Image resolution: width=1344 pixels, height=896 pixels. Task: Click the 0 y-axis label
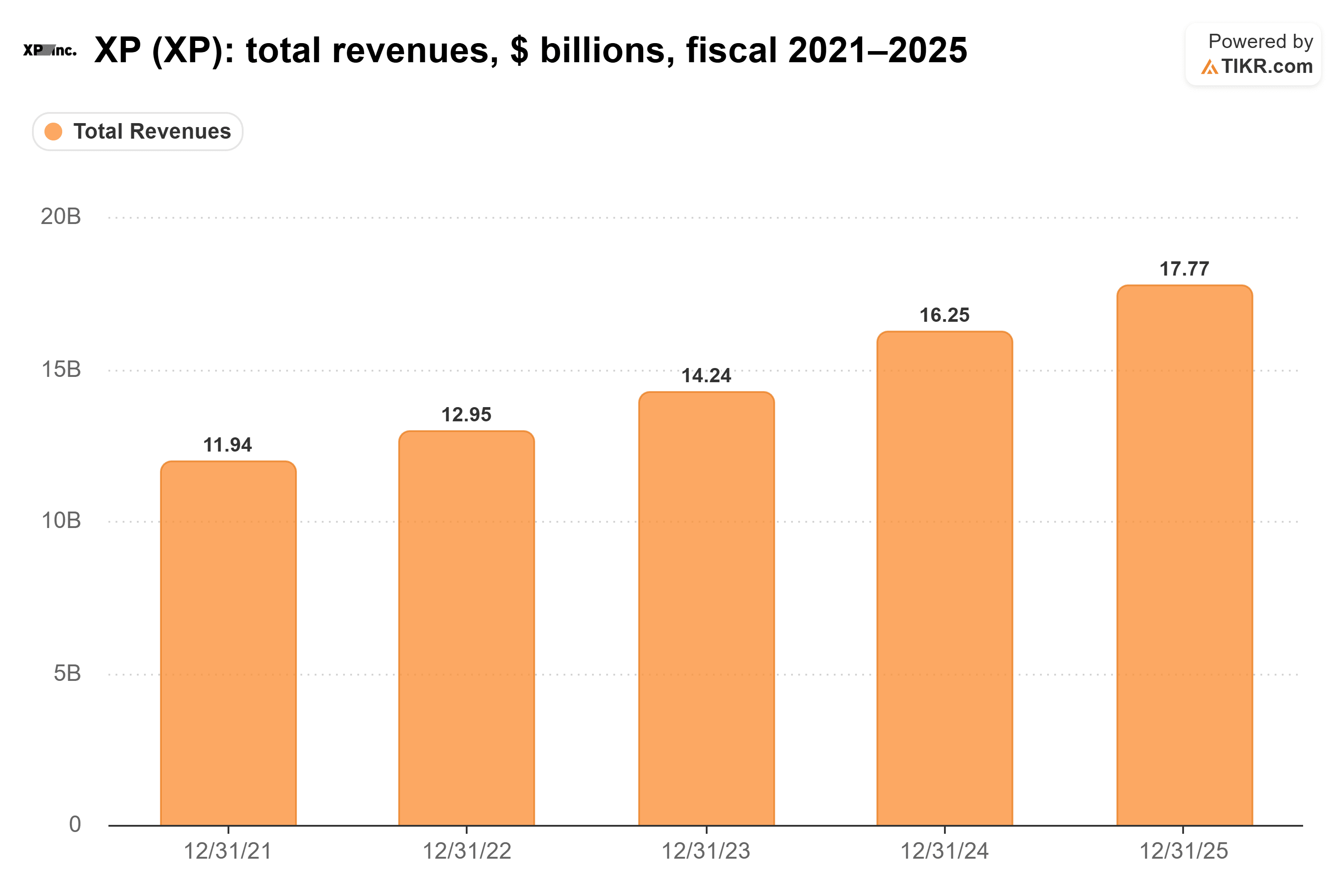75,824
